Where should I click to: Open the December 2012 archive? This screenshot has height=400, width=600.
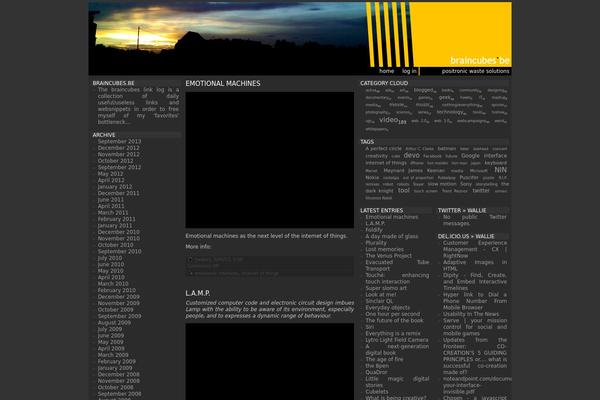(119, 148)
